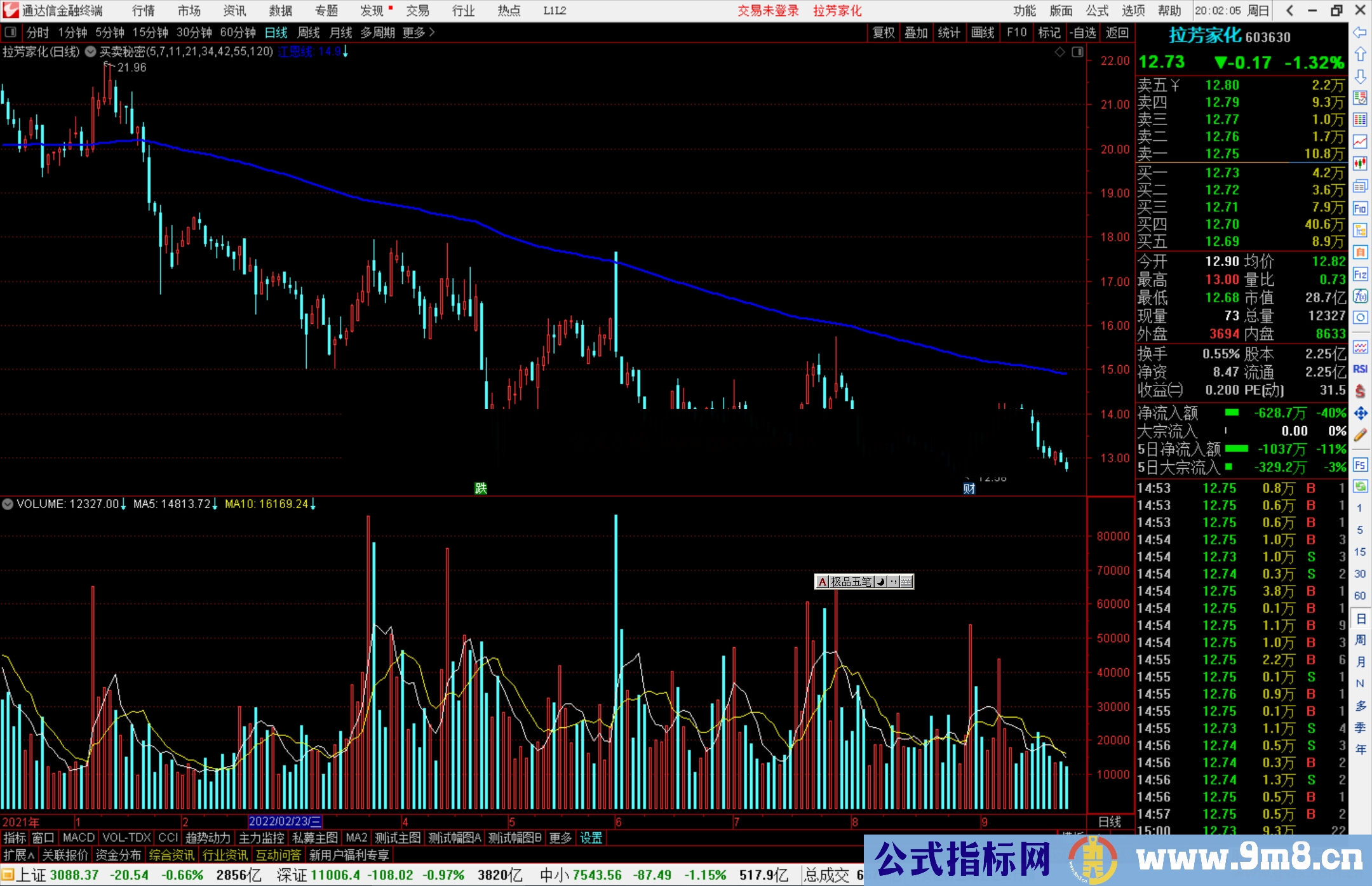Toggle the panel layout icon at chart top-right
Viewport: 1372px width, 886px height.
tap(1077, 52)
